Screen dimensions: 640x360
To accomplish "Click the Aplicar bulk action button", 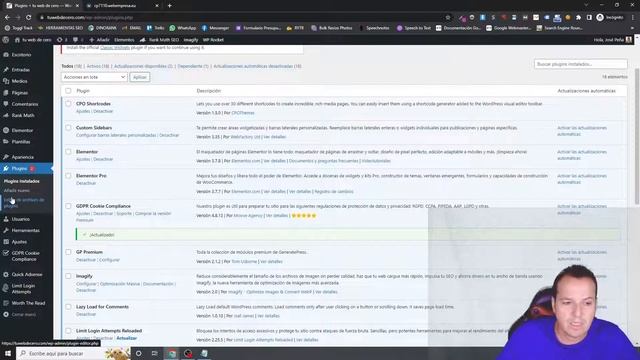I will [140, 77].
